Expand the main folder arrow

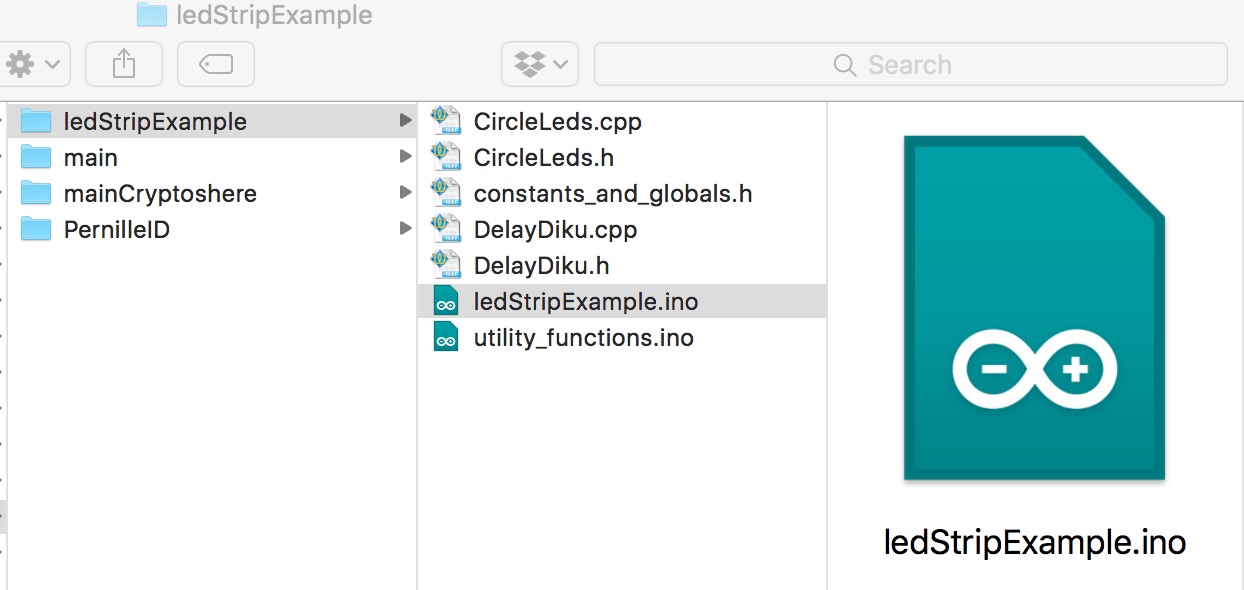(405, 157)
